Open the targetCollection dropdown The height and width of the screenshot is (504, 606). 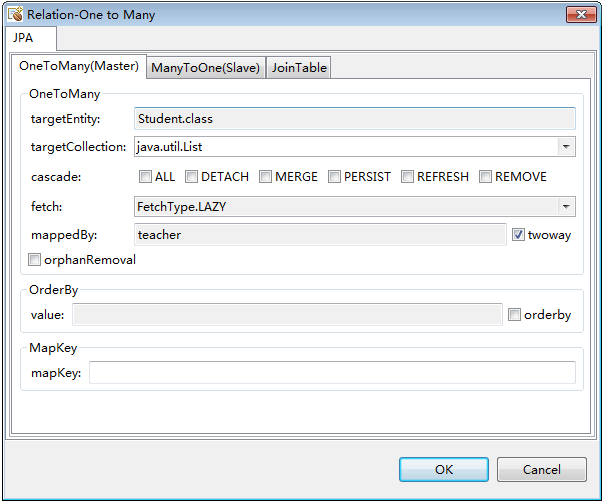tap(567, 147)
